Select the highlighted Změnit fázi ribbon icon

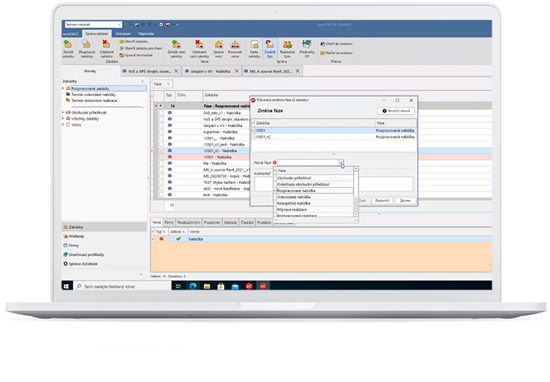(270, 48)
